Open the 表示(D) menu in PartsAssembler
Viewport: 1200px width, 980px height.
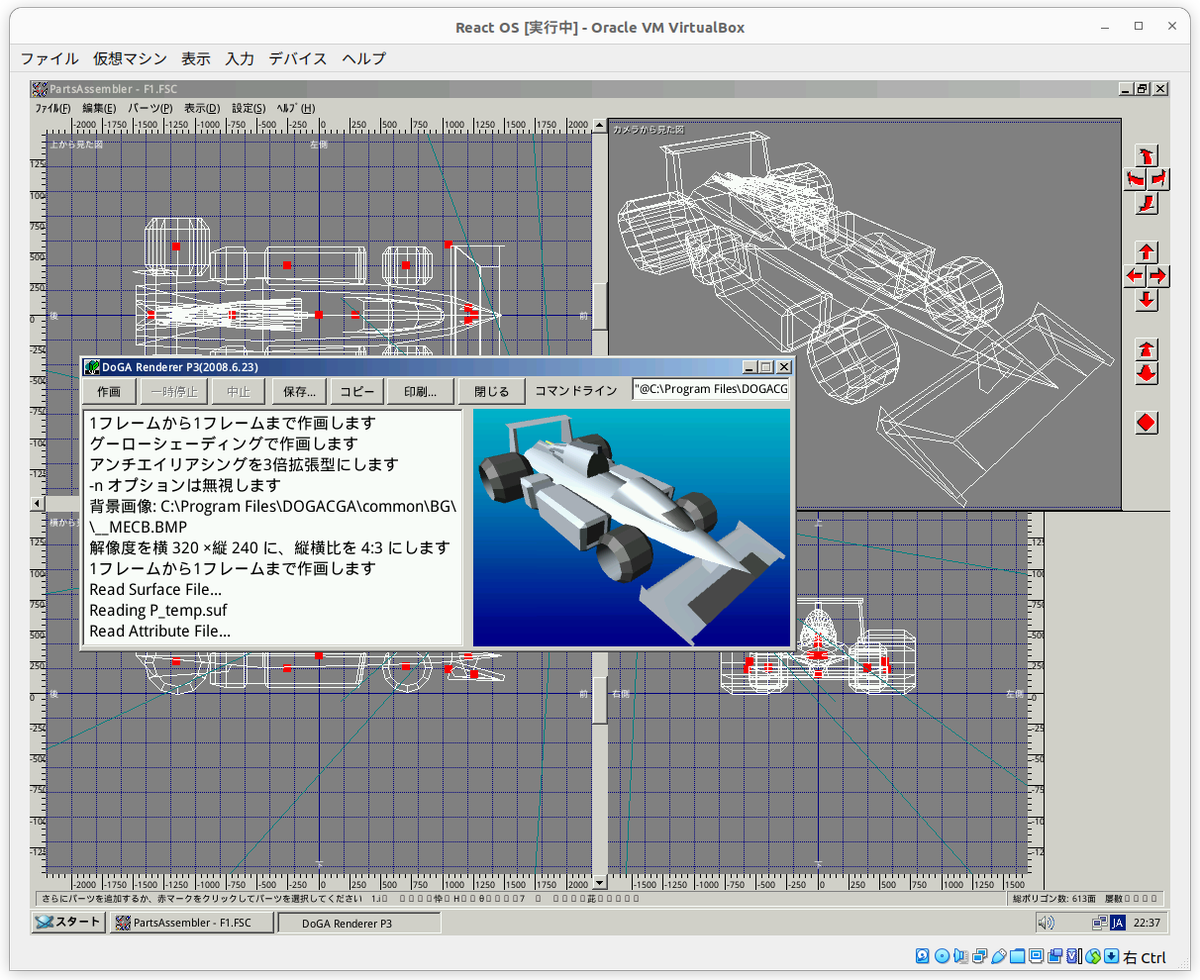point(202,108)
